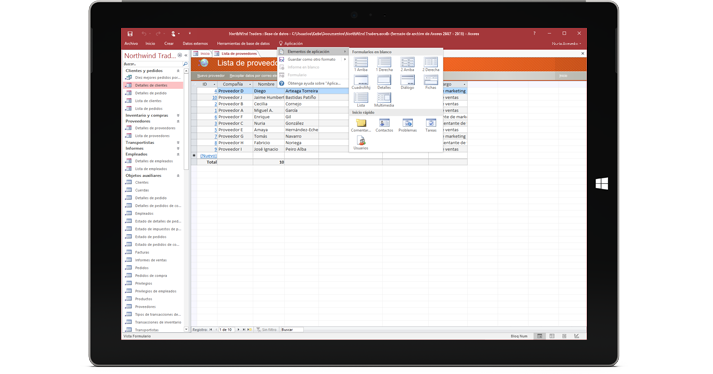
Task: Open the Compañía column filter dropdown
Action: [250, 85]
